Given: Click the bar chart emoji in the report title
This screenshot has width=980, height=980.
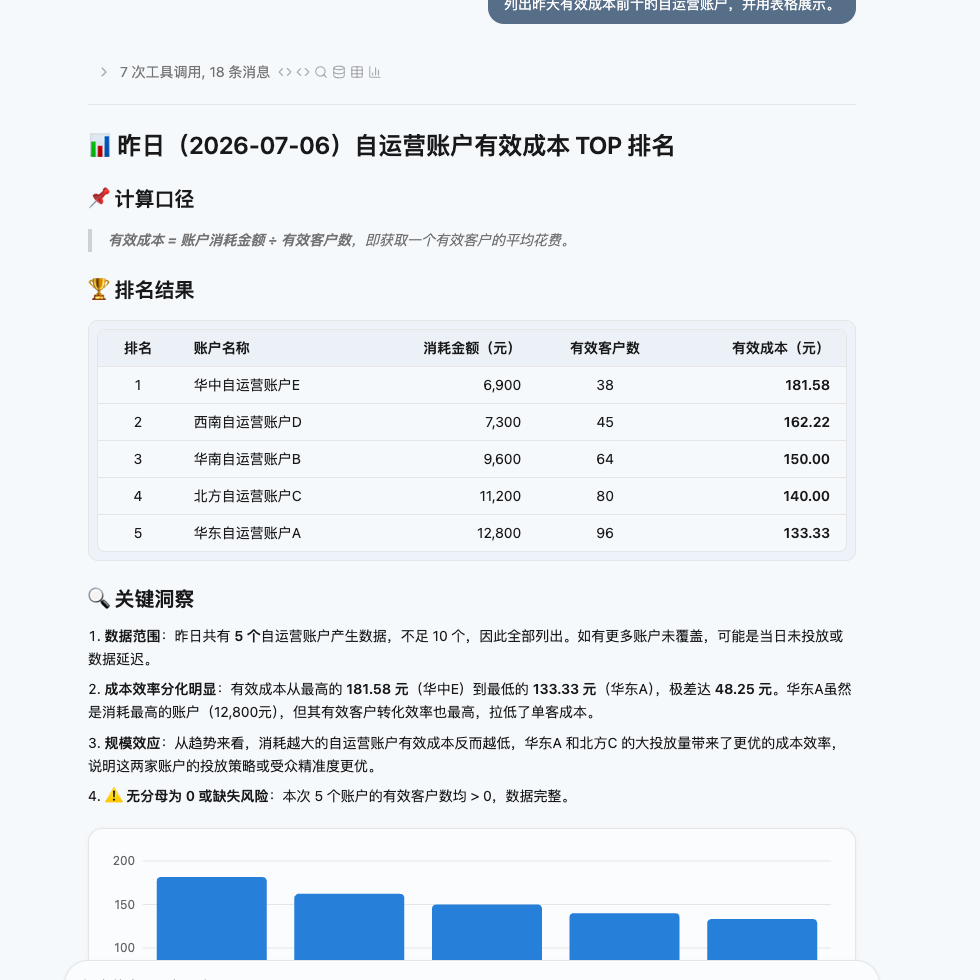Looking at the screenshot, I should click(x=99, y=146).
